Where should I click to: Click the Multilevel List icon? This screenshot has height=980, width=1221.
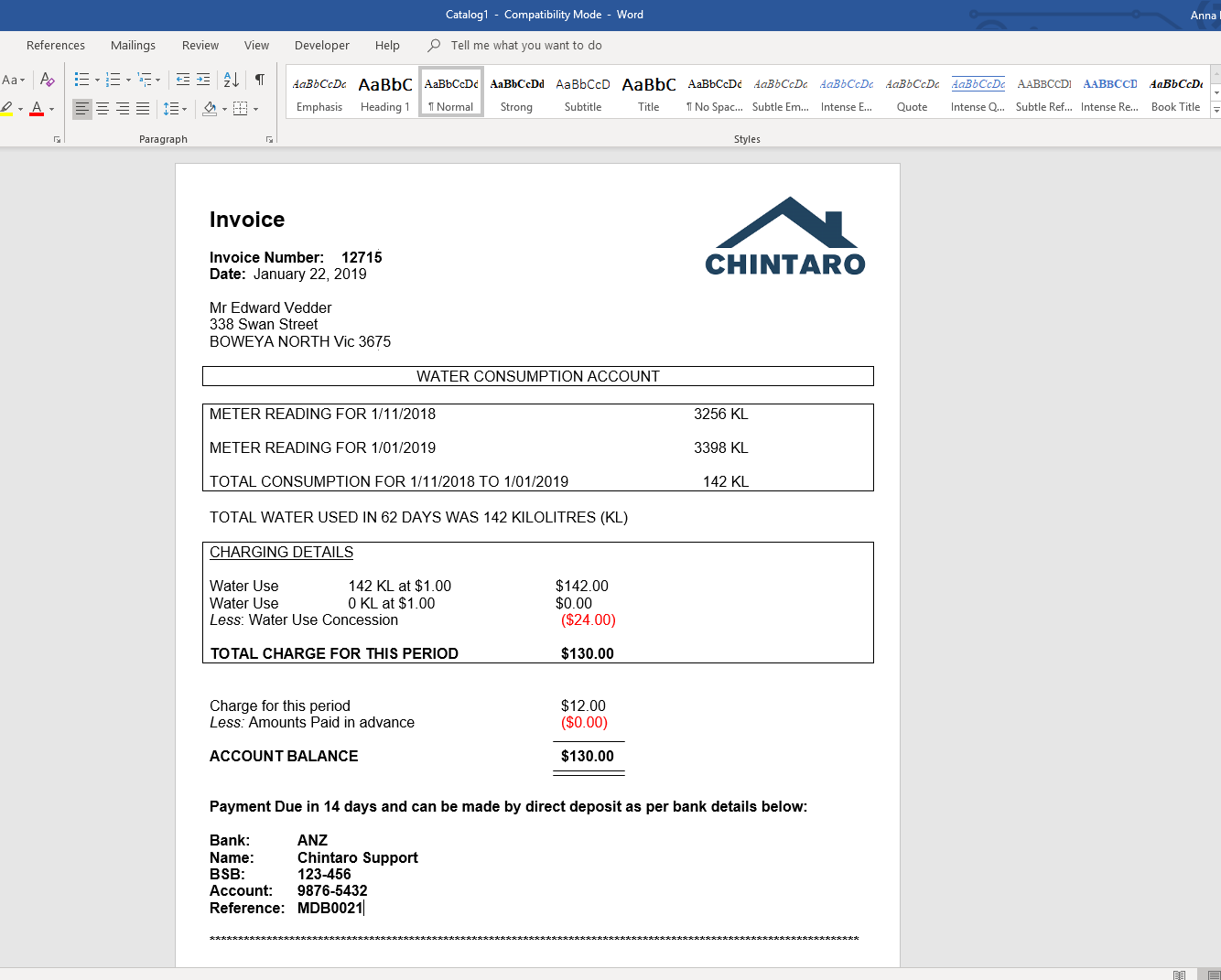click(x=145, y=80)
